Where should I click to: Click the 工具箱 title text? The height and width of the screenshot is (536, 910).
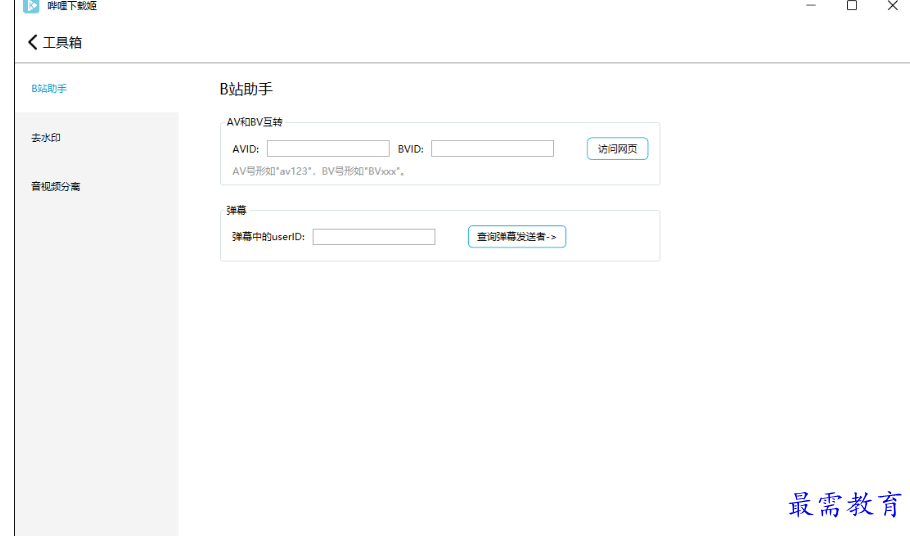(63, 42)
